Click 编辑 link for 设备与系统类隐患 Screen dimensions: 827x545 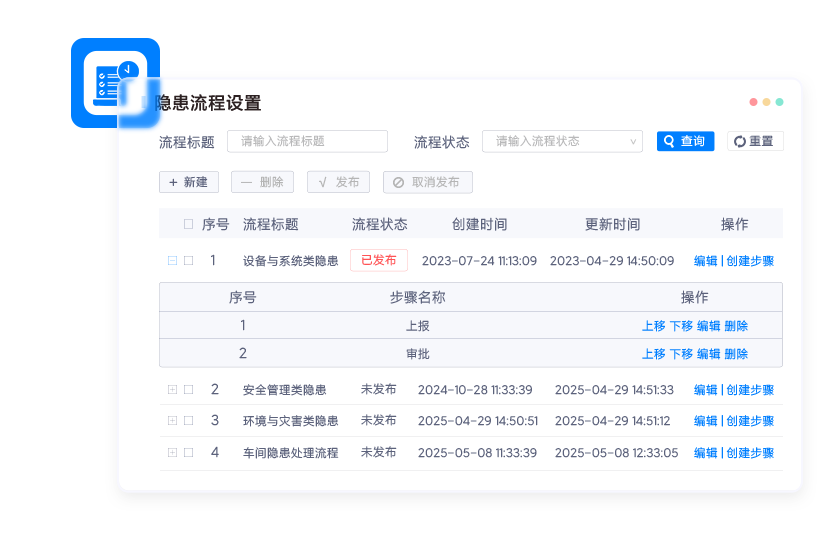pyautogui.click(x=705, y=261)
